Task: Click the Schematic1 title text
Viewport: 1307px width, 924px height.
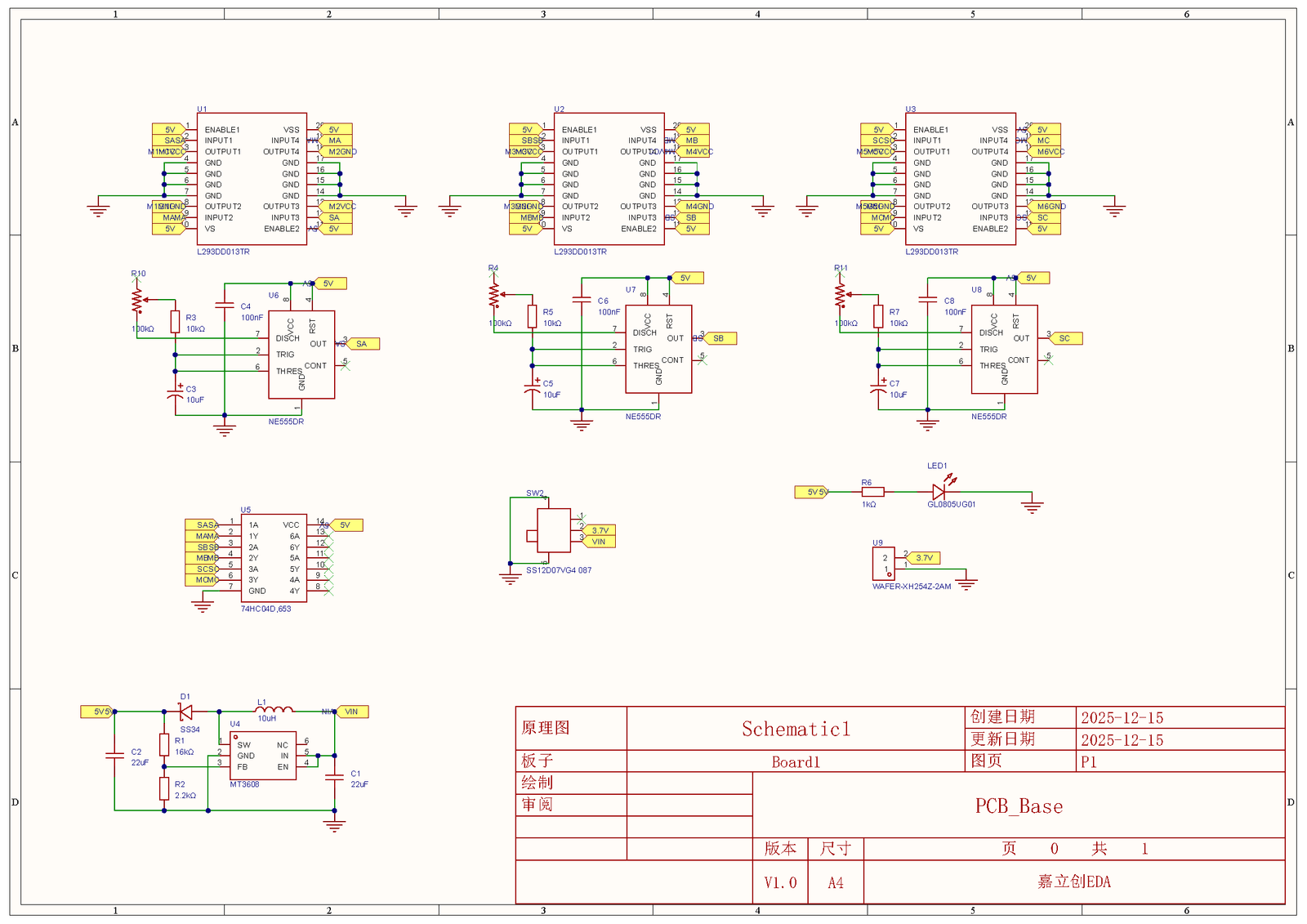Action: [x=796, y=729]
